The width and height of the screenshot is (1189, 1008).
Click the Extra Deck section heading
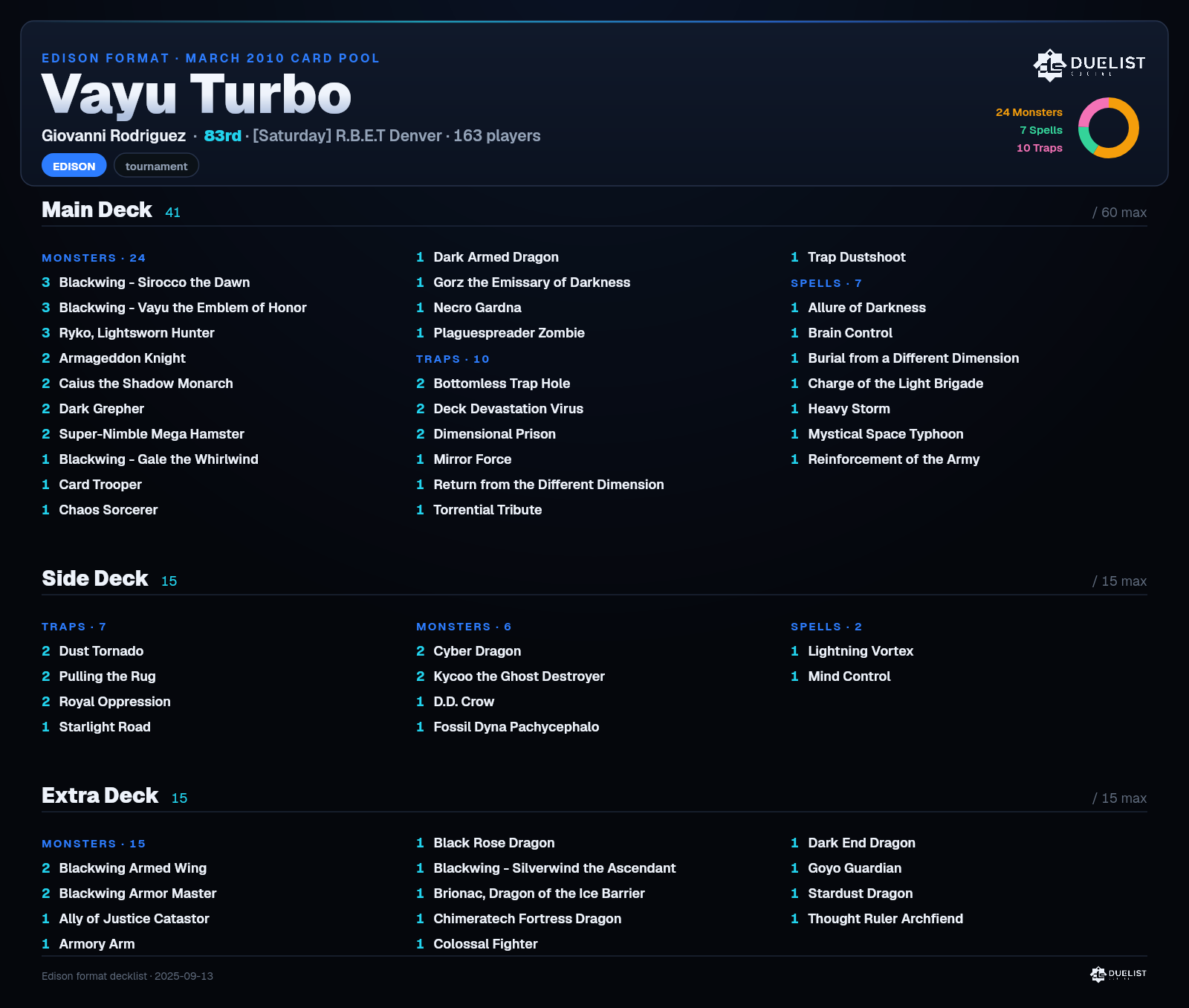[x=100, y=795]
